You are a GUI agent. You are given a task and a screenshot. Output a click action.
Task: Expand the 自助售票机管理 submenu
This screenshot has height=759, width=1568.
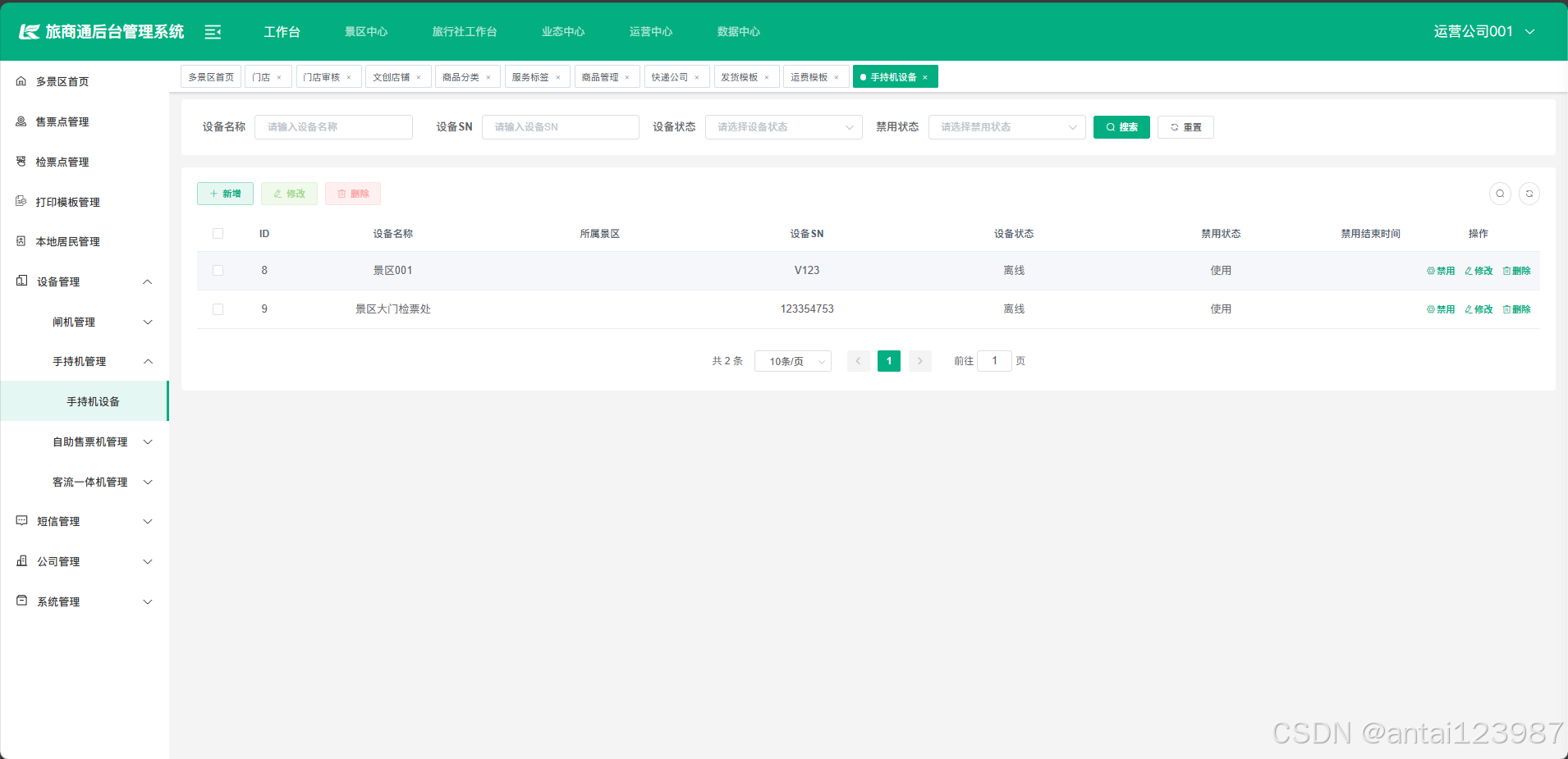click(85, 441)
